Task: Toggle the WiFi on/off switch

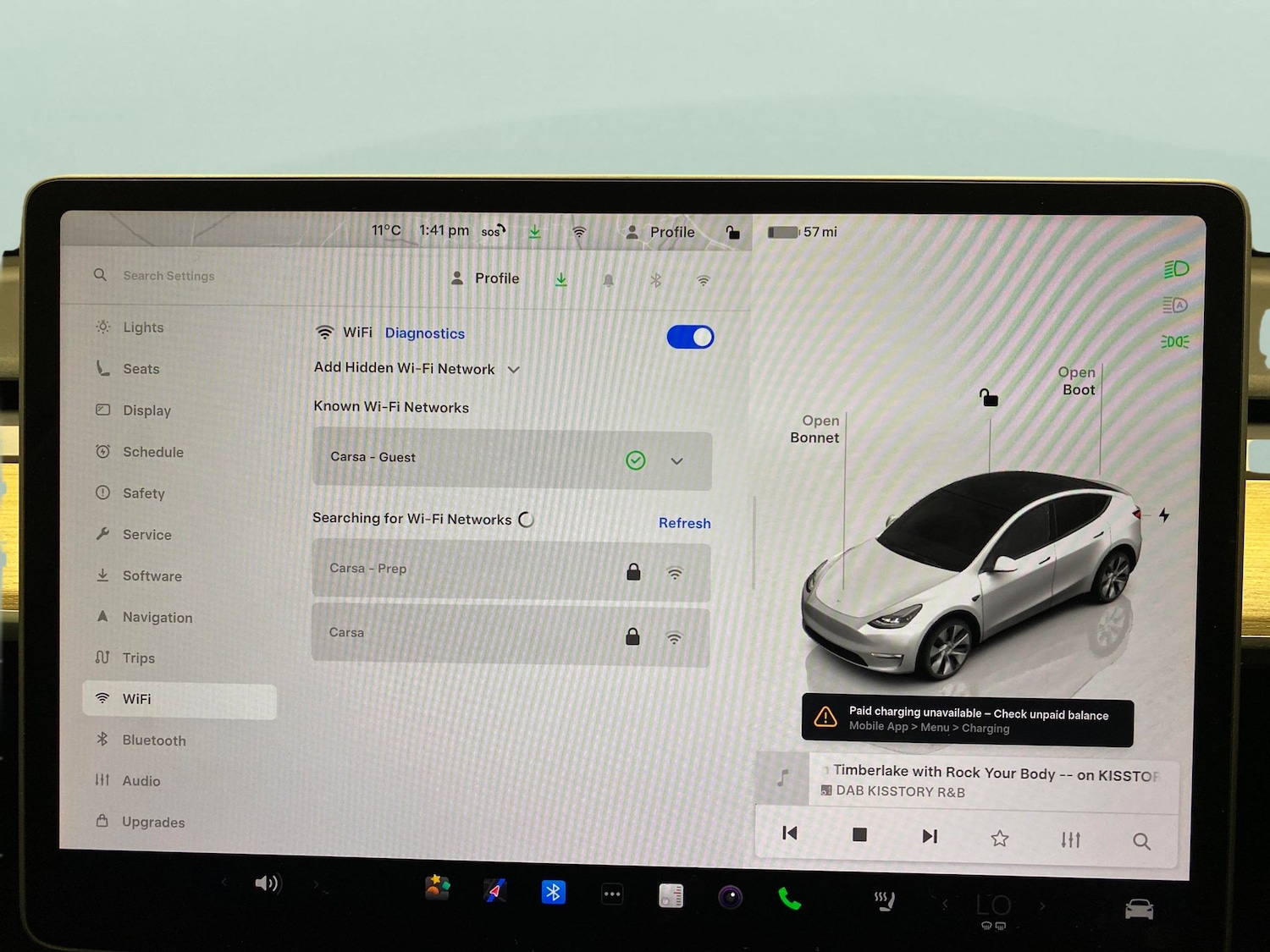Action: (690, 337)
